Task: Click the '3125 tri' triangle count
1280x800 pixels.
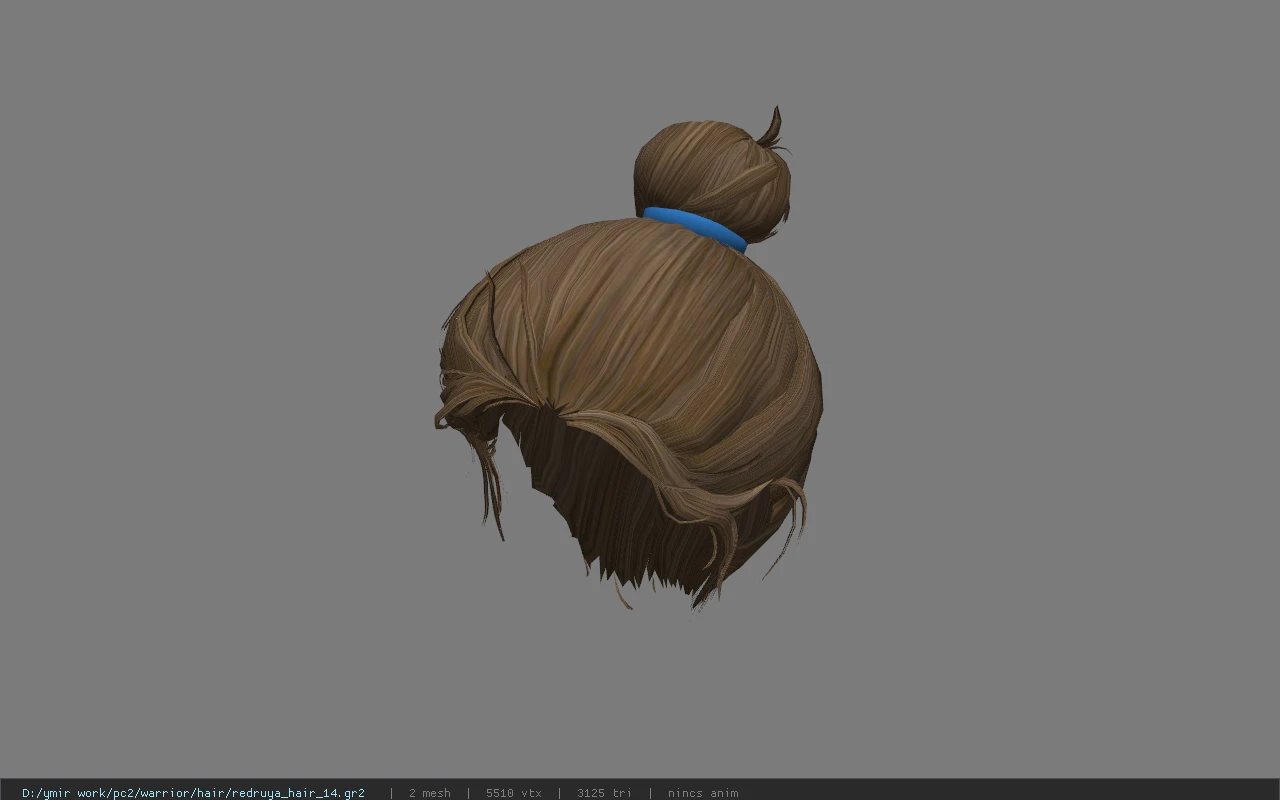Action: [x=604, y=793]
